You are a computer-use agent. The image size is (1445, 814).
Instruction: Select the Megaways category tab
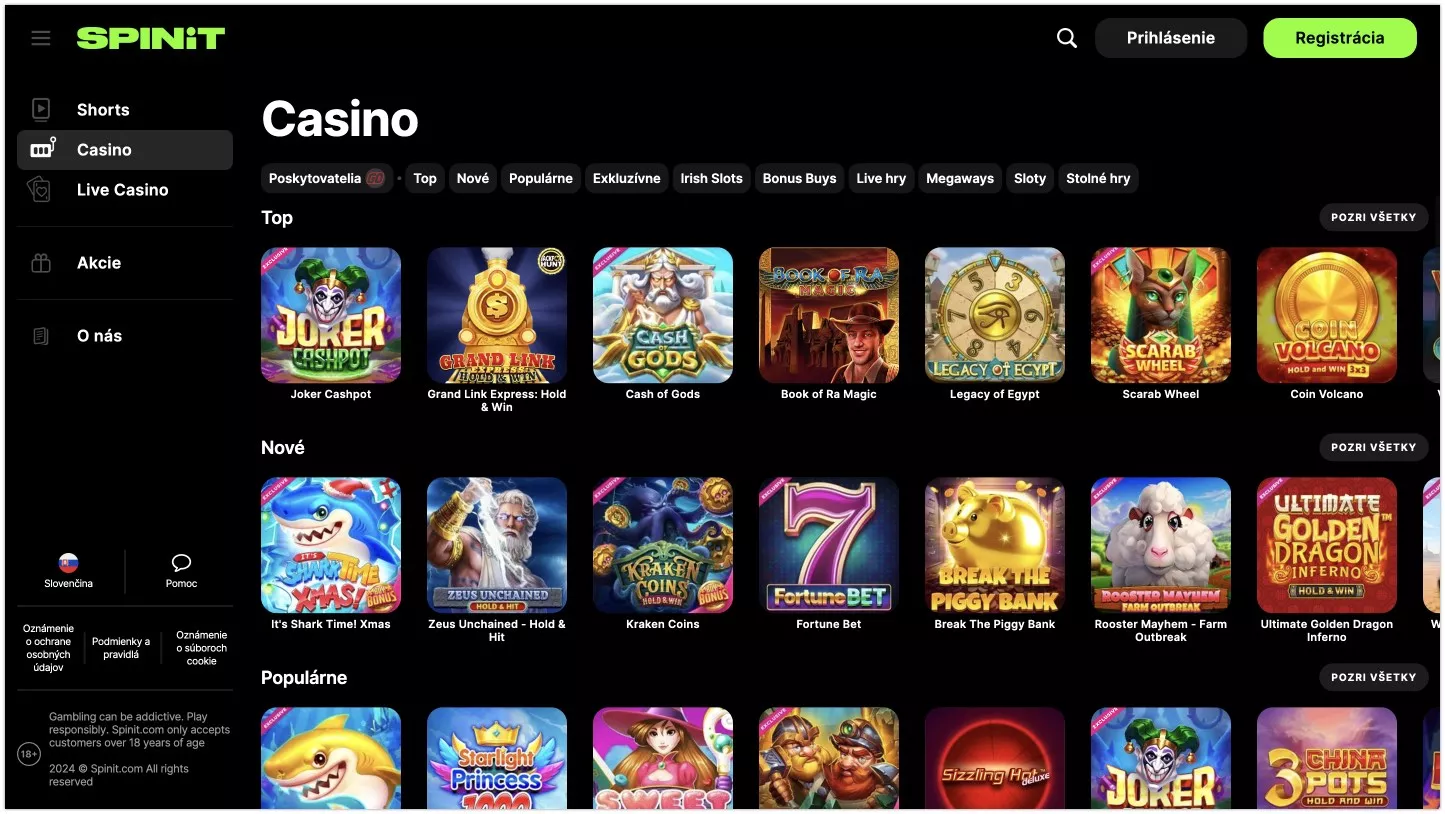coord(960,178)
